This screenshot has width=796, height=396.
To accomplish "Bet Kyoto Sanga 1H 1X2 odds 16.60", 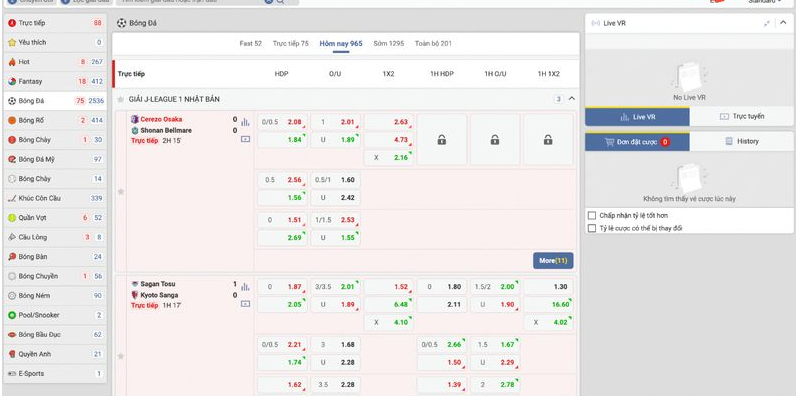I will coord(548,305).
